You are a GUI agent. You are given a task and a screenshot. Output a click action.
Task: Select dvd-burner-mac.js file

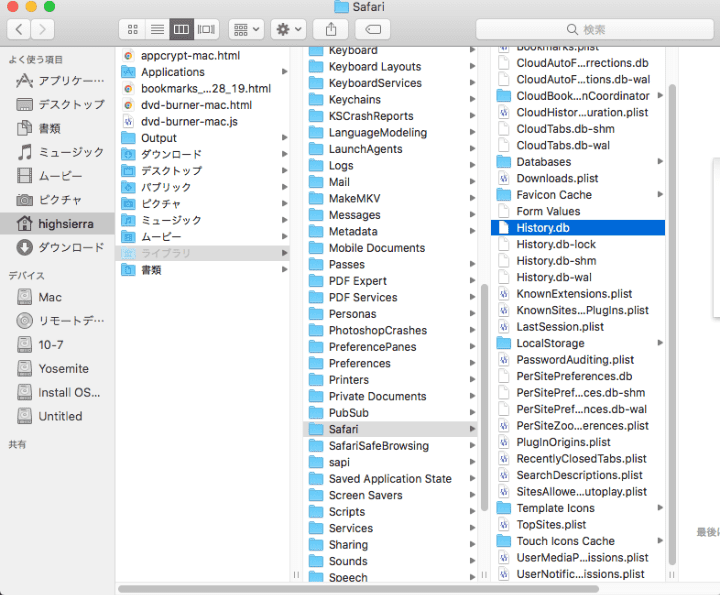click(204, 121)
